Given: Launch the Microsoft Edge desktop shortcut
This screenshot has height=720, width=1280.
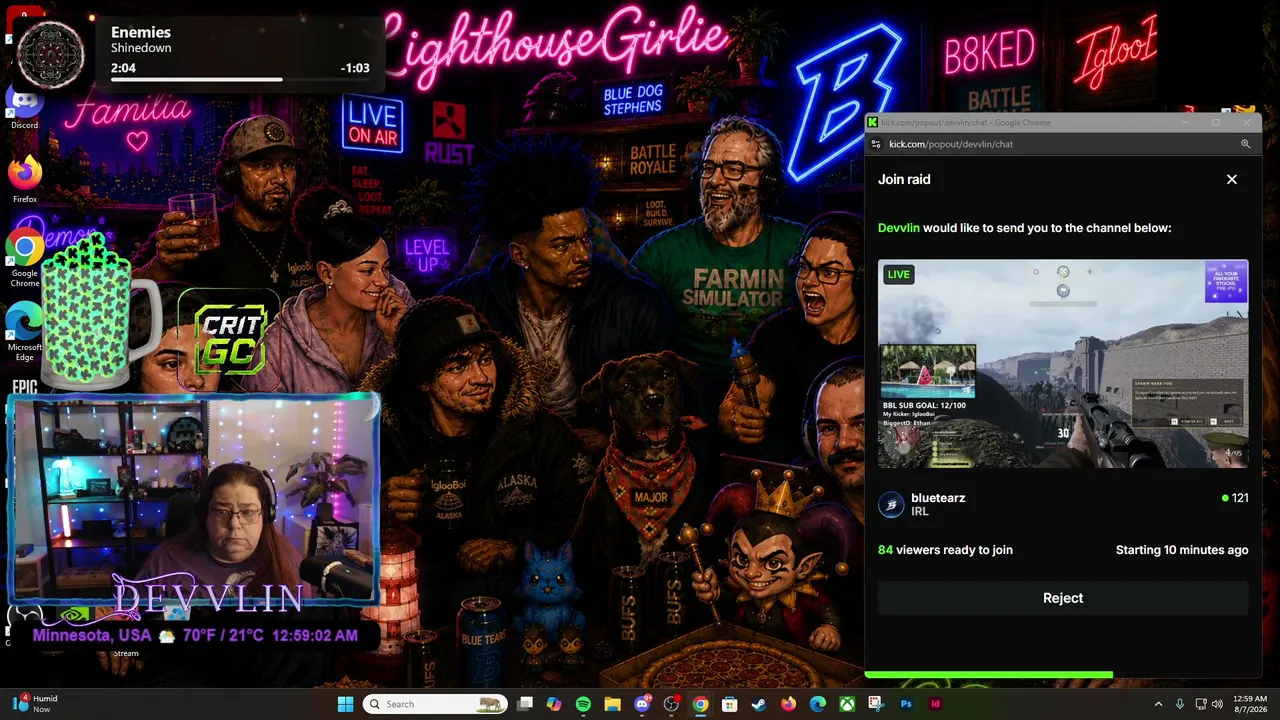Looking at the screenshot, I should point(25,332).
